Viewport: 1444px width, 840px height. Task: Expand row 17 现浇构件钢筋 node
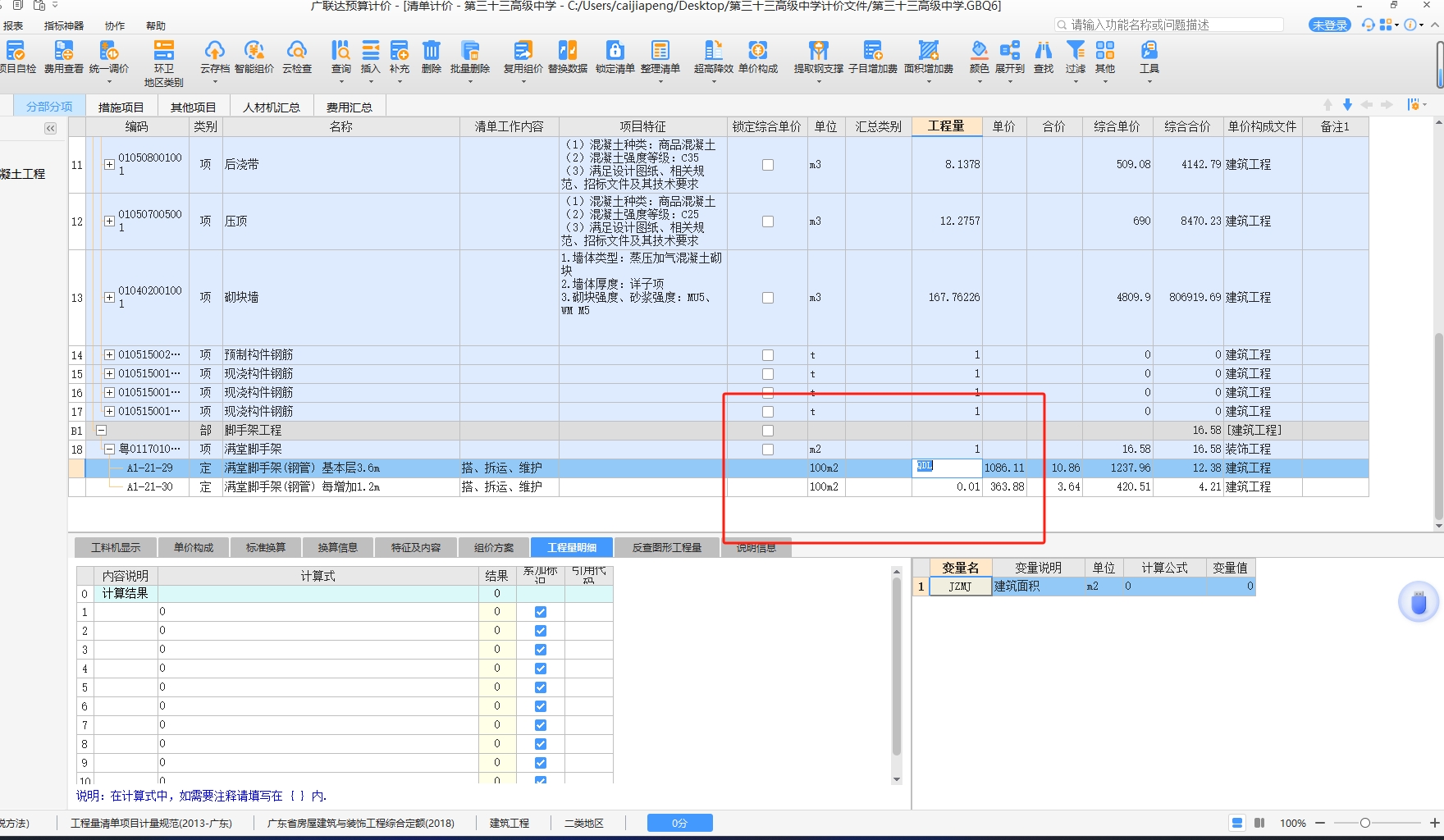pyautogui.click(x=109, y=411)
